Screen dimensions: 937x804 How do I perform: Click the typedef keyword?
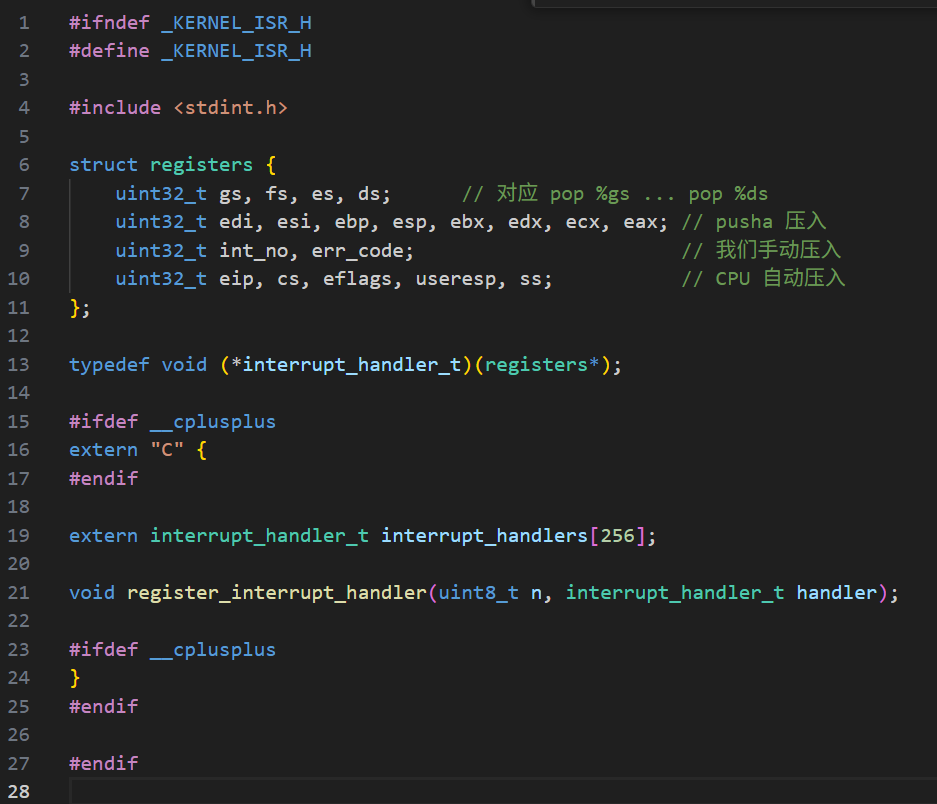[109, 365]
